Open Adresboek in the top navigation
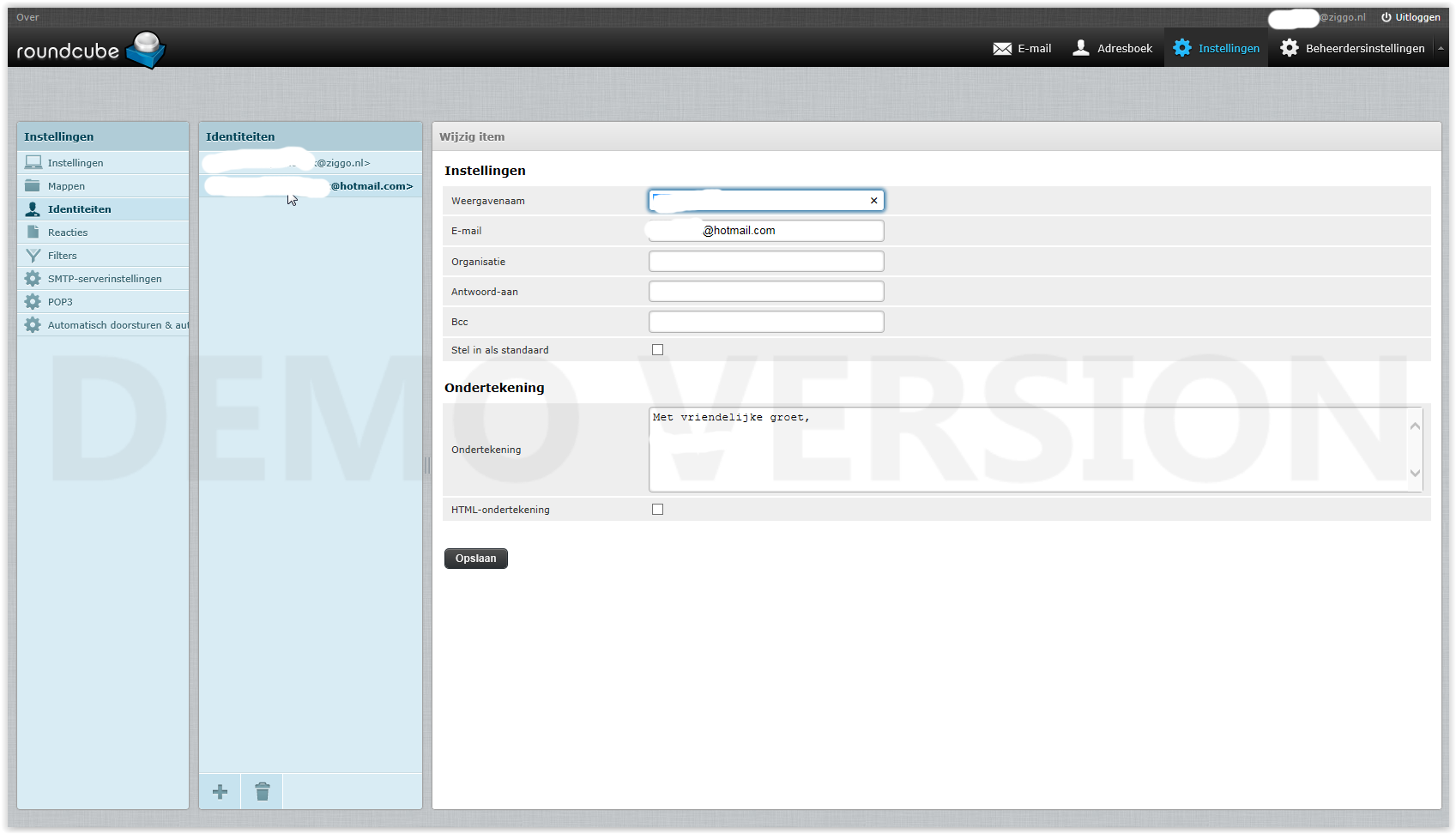1456x834 pixels. click(1112, 48)
